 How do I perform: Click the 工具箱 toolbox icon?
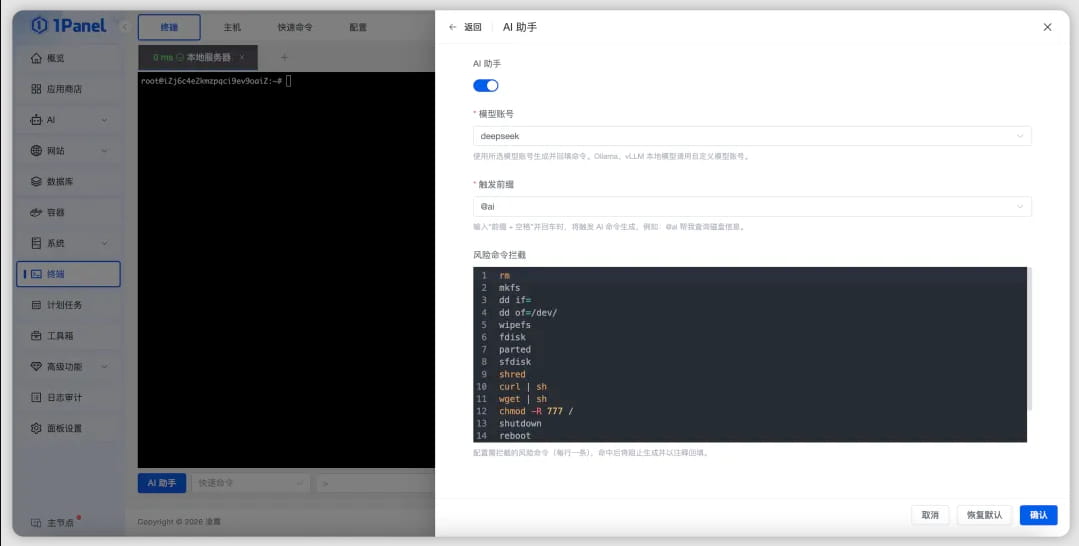tap(37, 336)
